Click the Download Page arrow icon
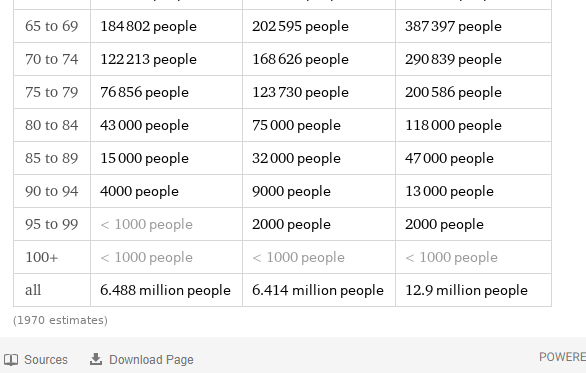586x373 pixels. coord(96,359)
